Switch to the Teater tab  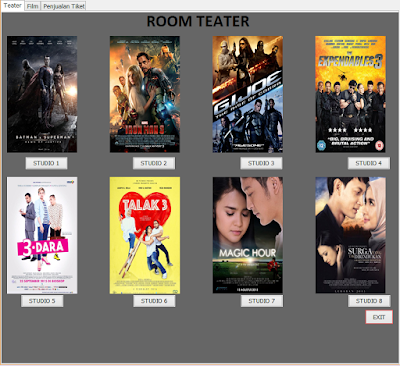[13, 6]
